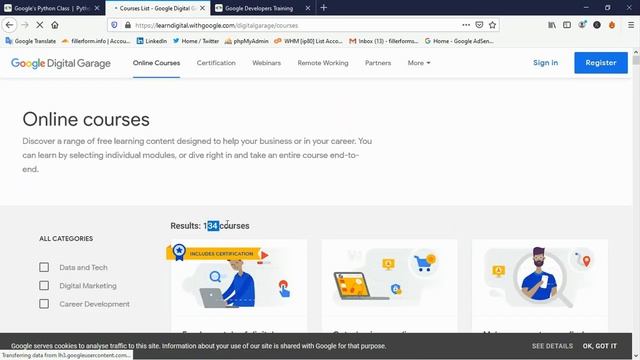Click the blue Register button

tap(601, 63)
